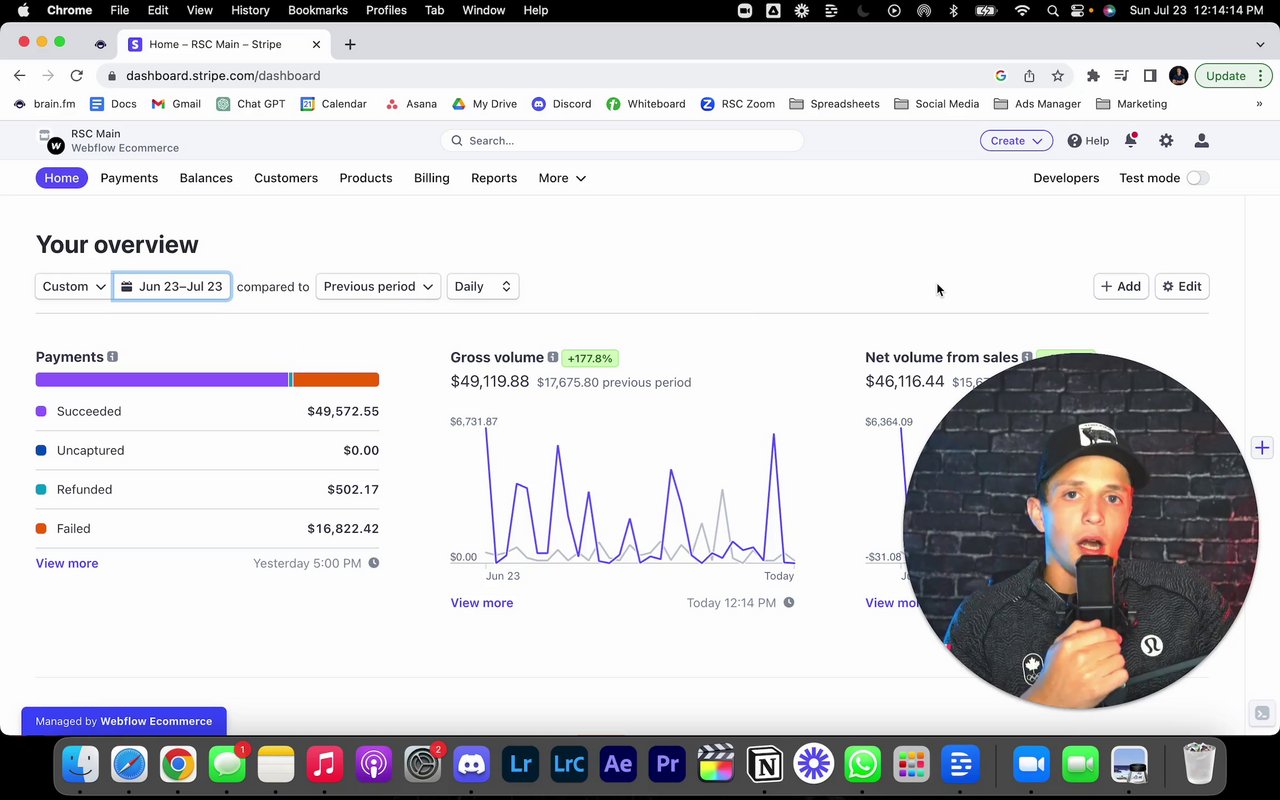Open the Spreadsheets bookmark folder

tap(835, 104)
